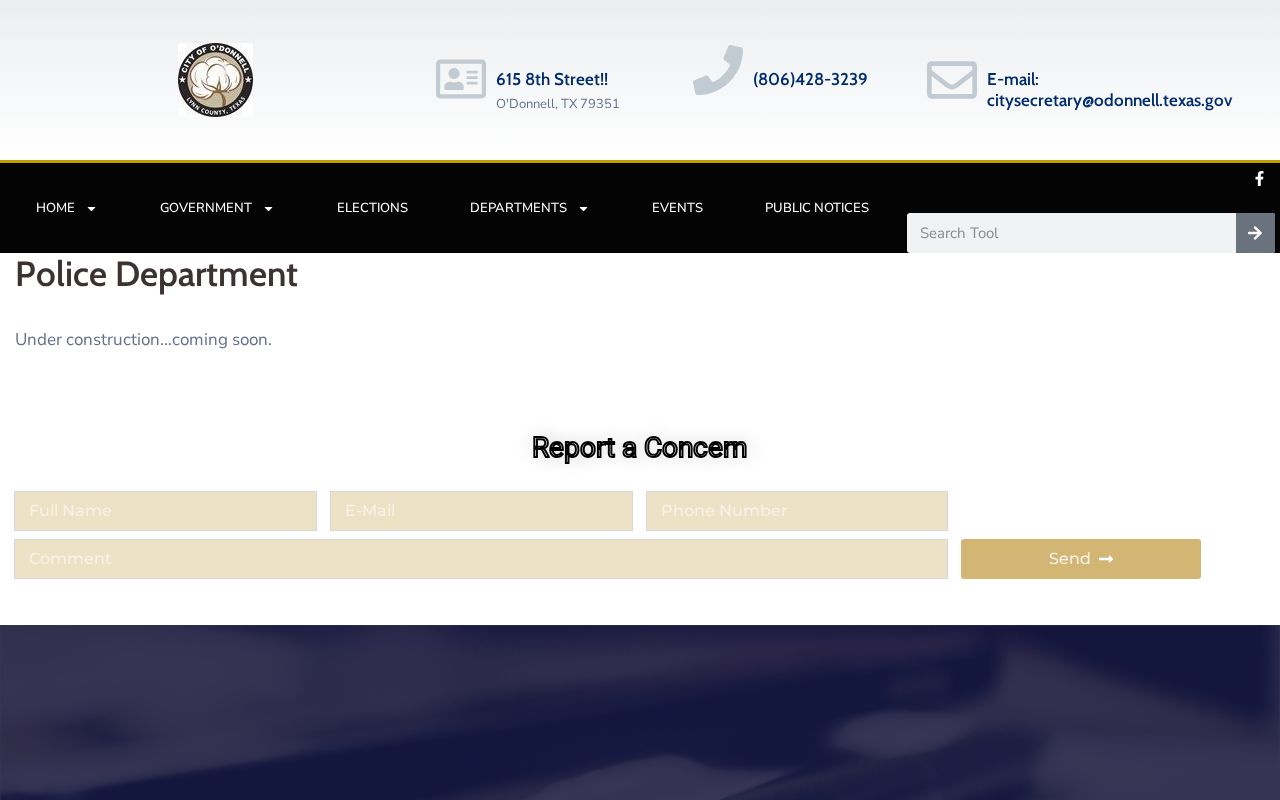Click into the E-Mail field
1280x800 pixels.
pyautogui.click(x=481, y=511)
